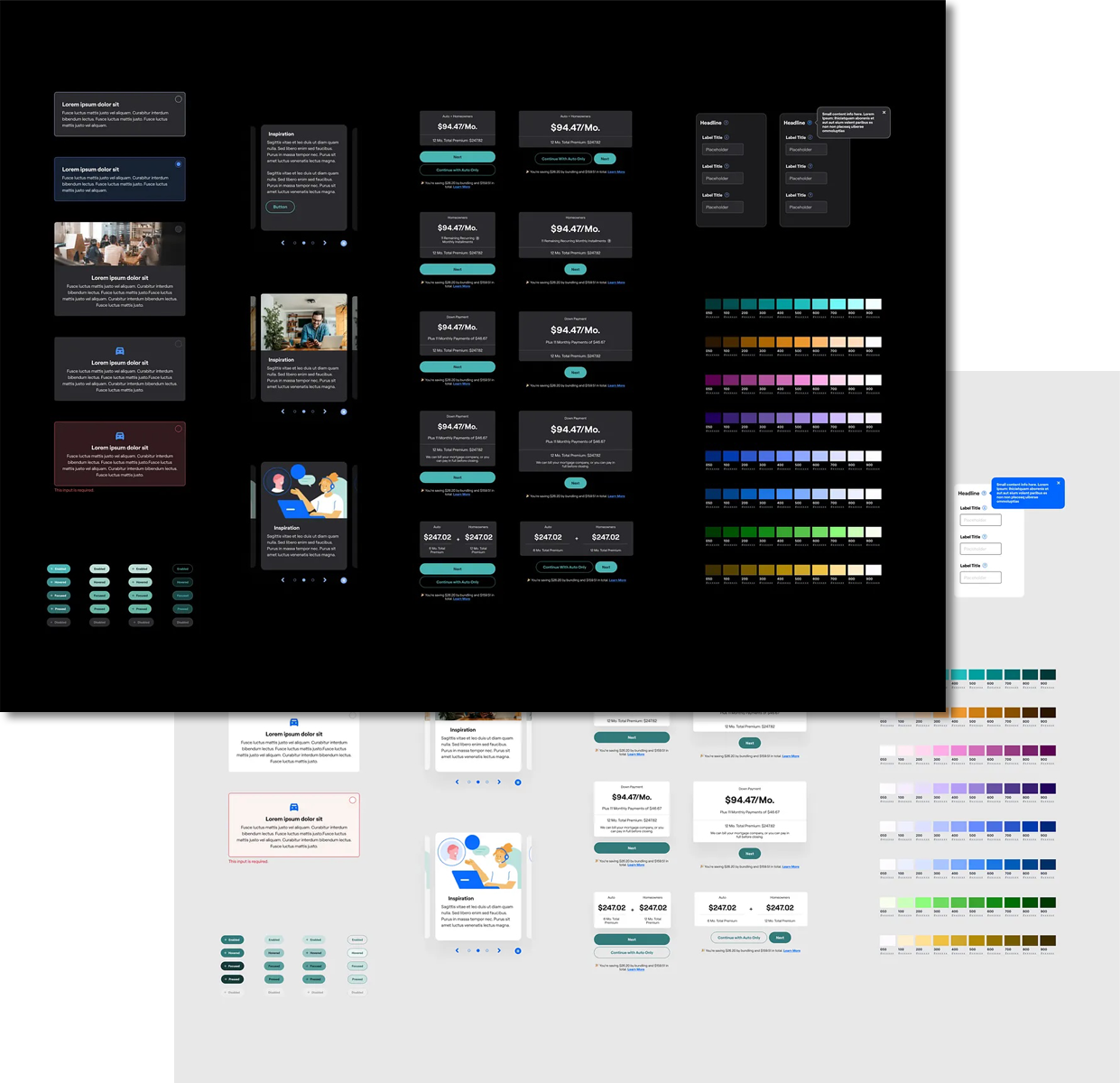Viewport: 1120px width, 1083px height.
Task: Click info icon next to light theme Headline
Action: click(985, 493)
